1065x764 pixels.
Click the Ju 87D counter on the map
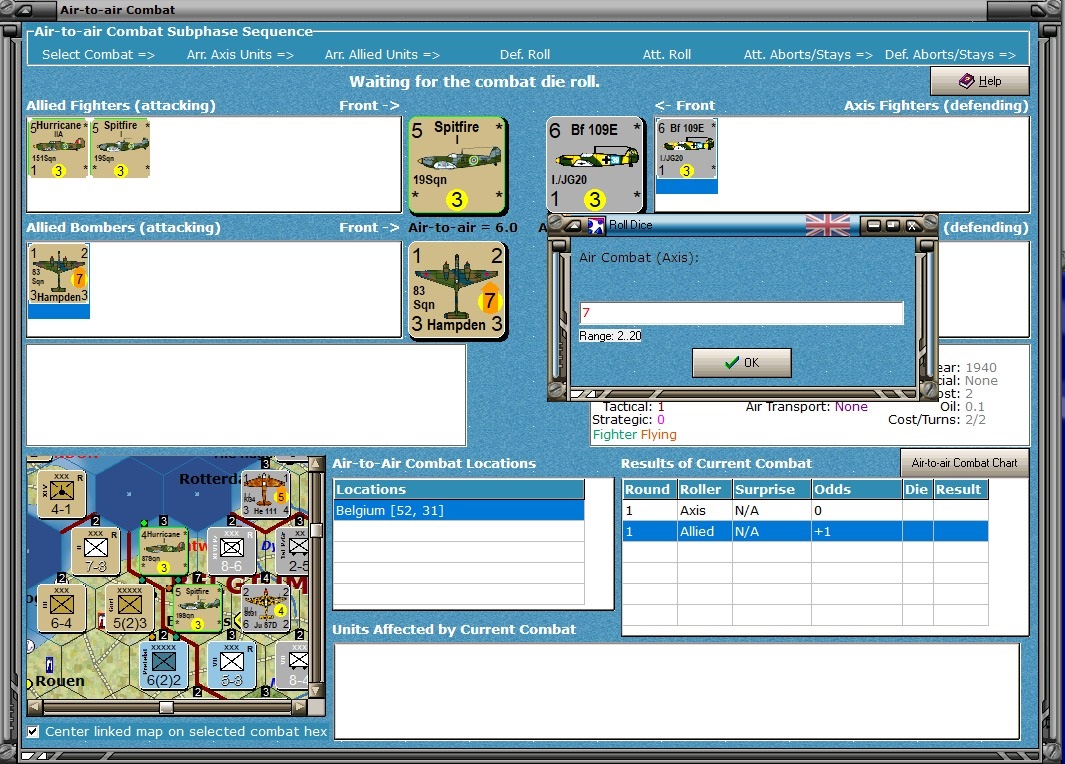[266, 608]
